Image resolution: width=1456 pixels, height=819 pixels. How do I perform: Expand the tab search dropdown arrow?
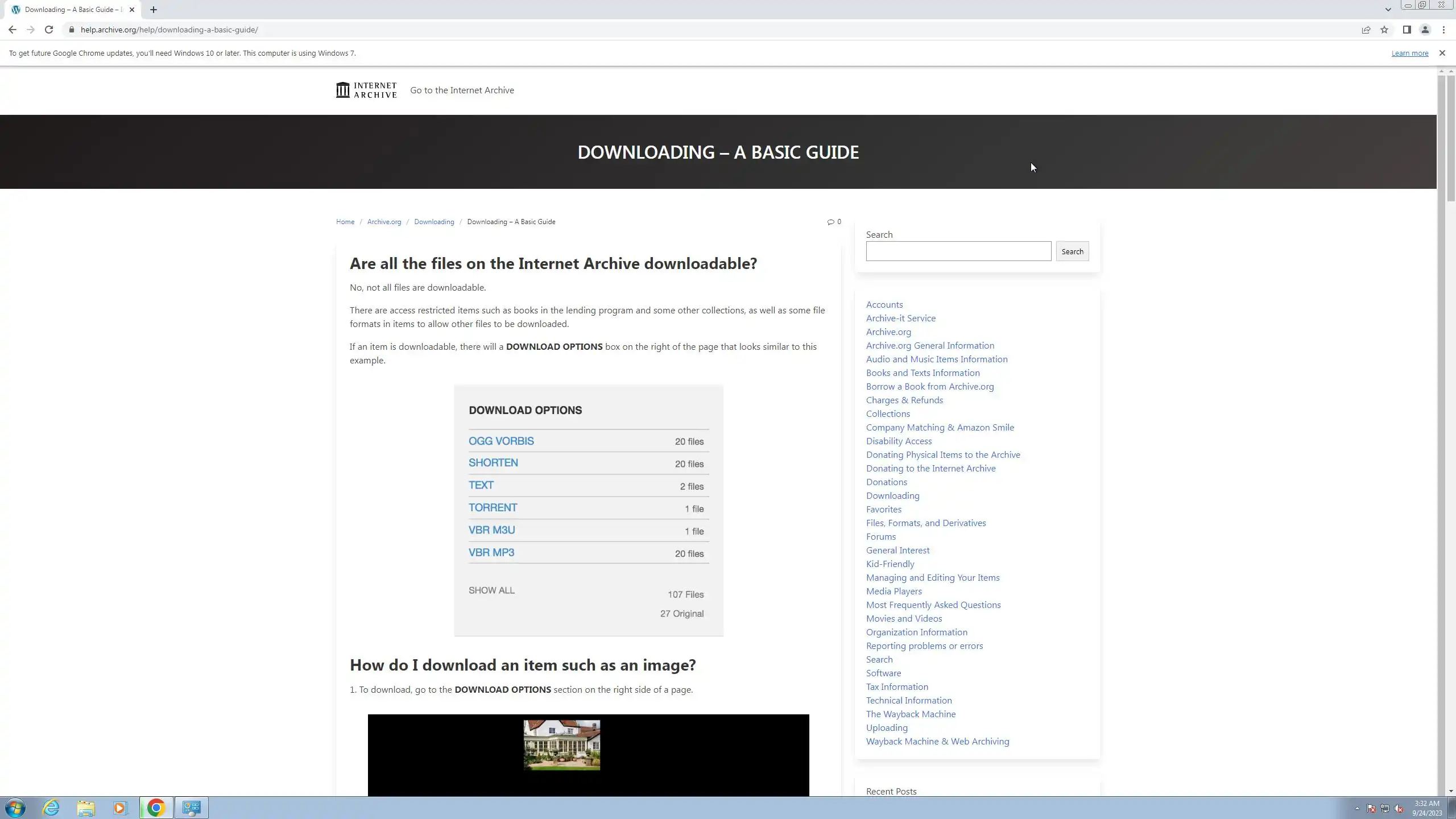coord(1388,9)
